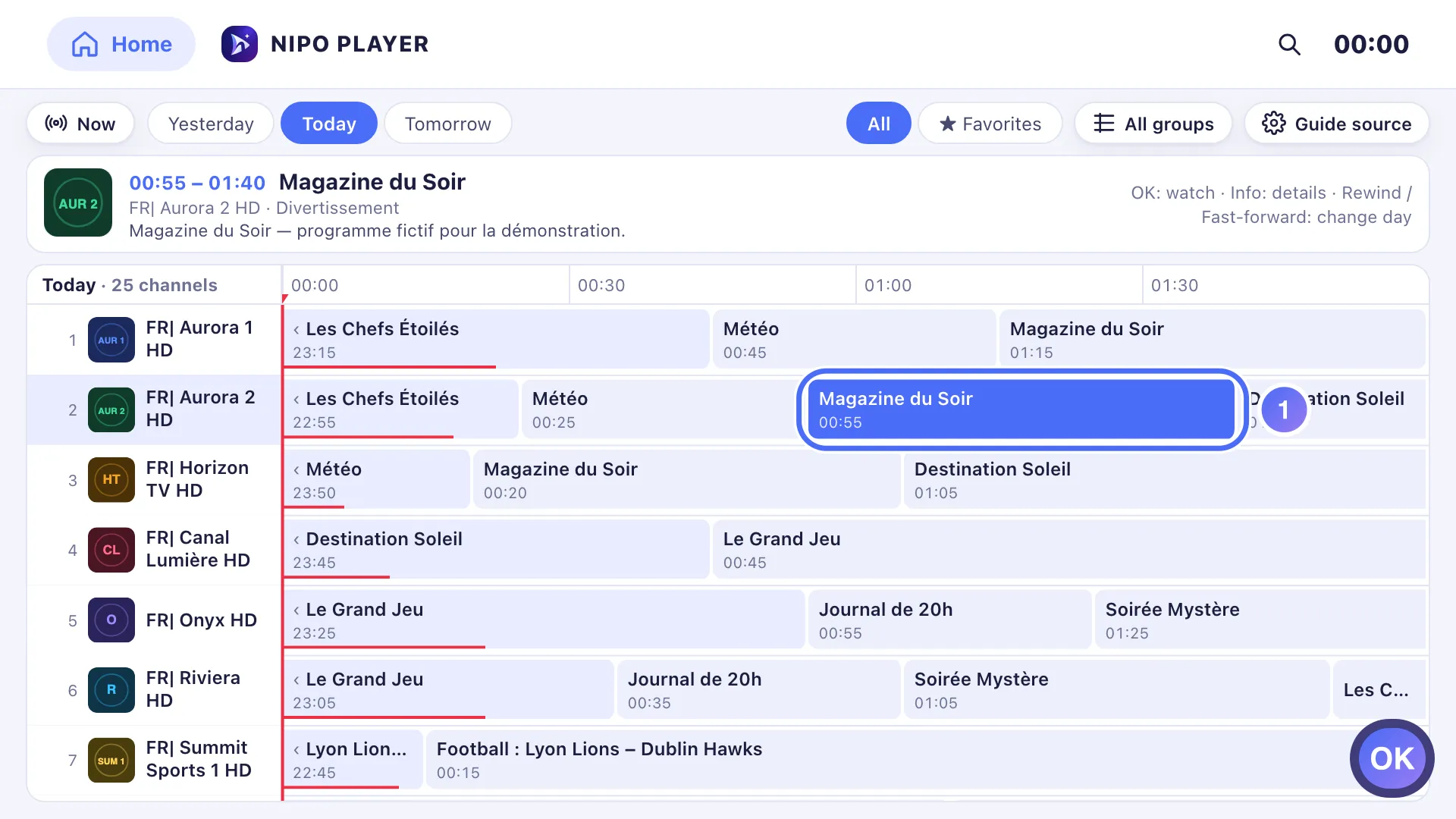
Task: Select Soirée Mystère 01:05 on Riviera
Action: 1117,689
